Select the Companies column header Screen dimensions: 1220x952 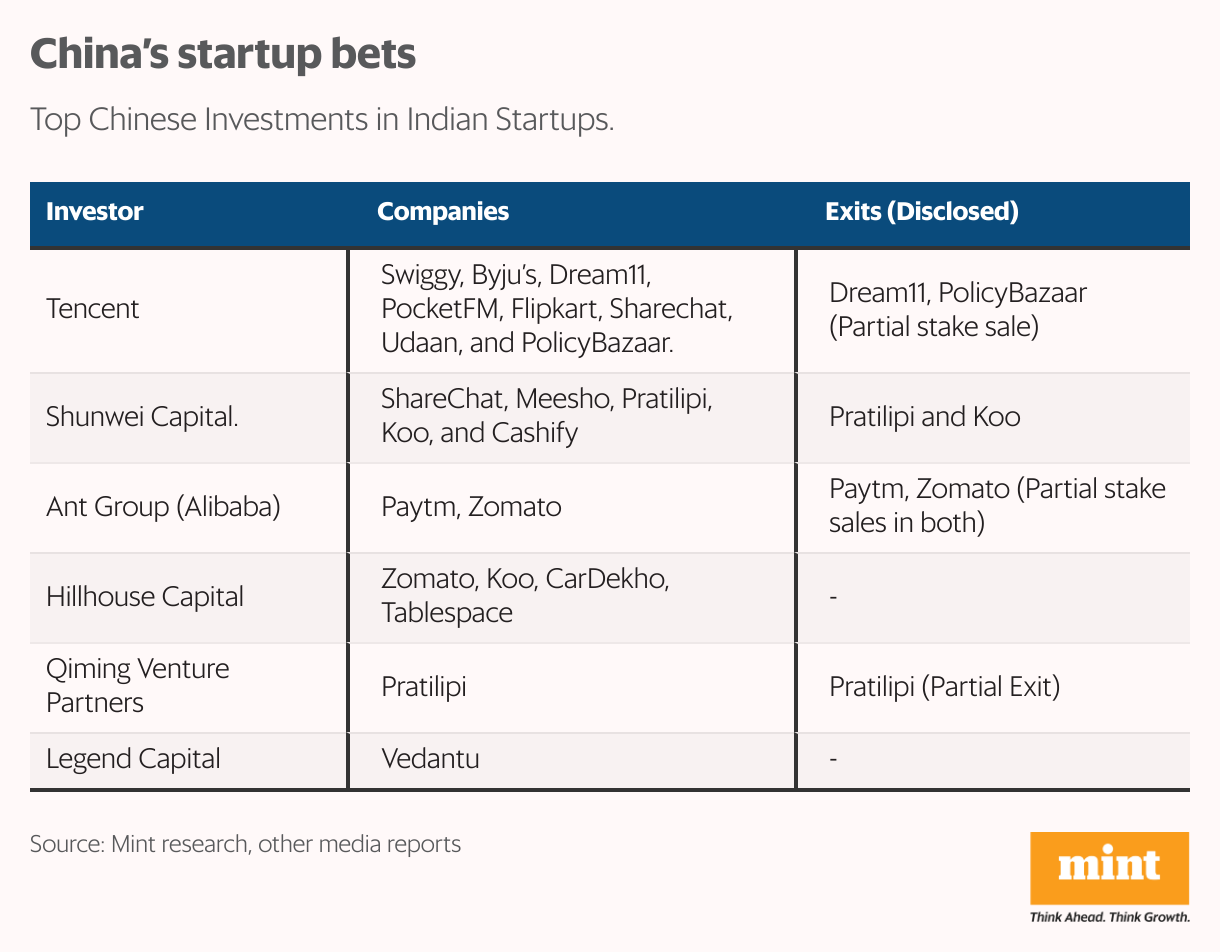coord(443,212)
